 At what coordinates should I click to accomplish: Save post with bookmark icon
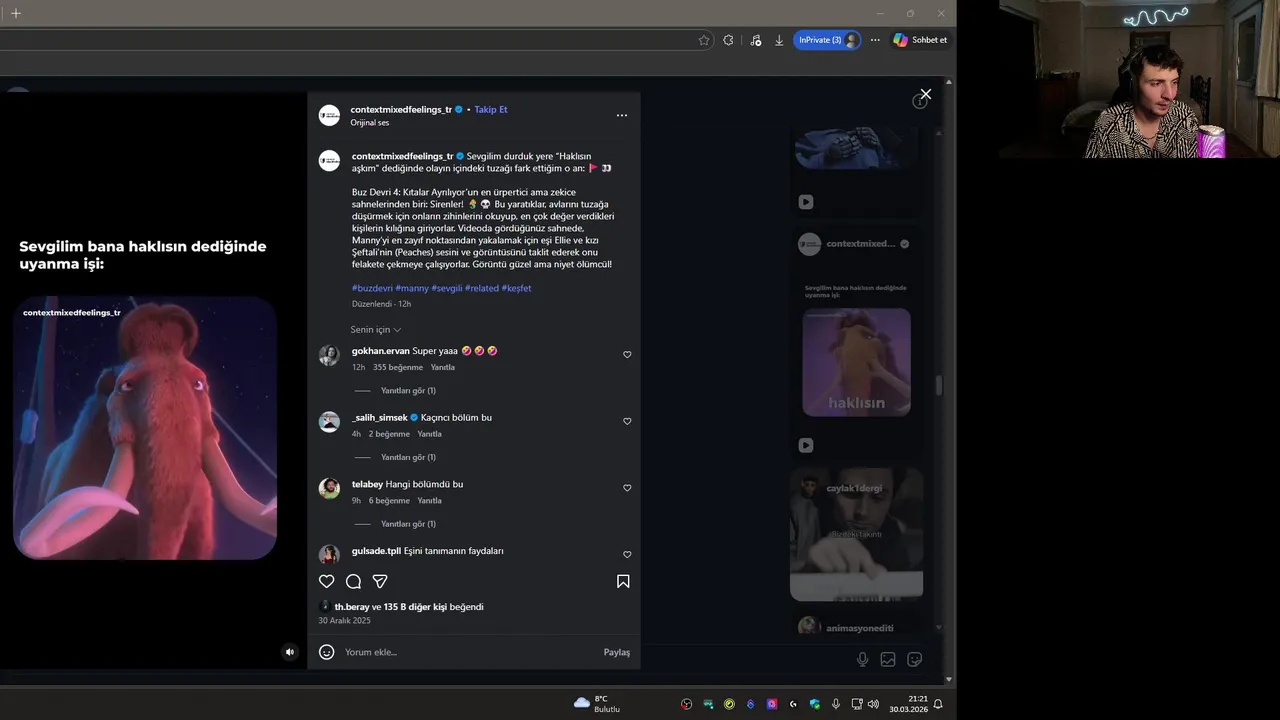[x=623, y=581]
